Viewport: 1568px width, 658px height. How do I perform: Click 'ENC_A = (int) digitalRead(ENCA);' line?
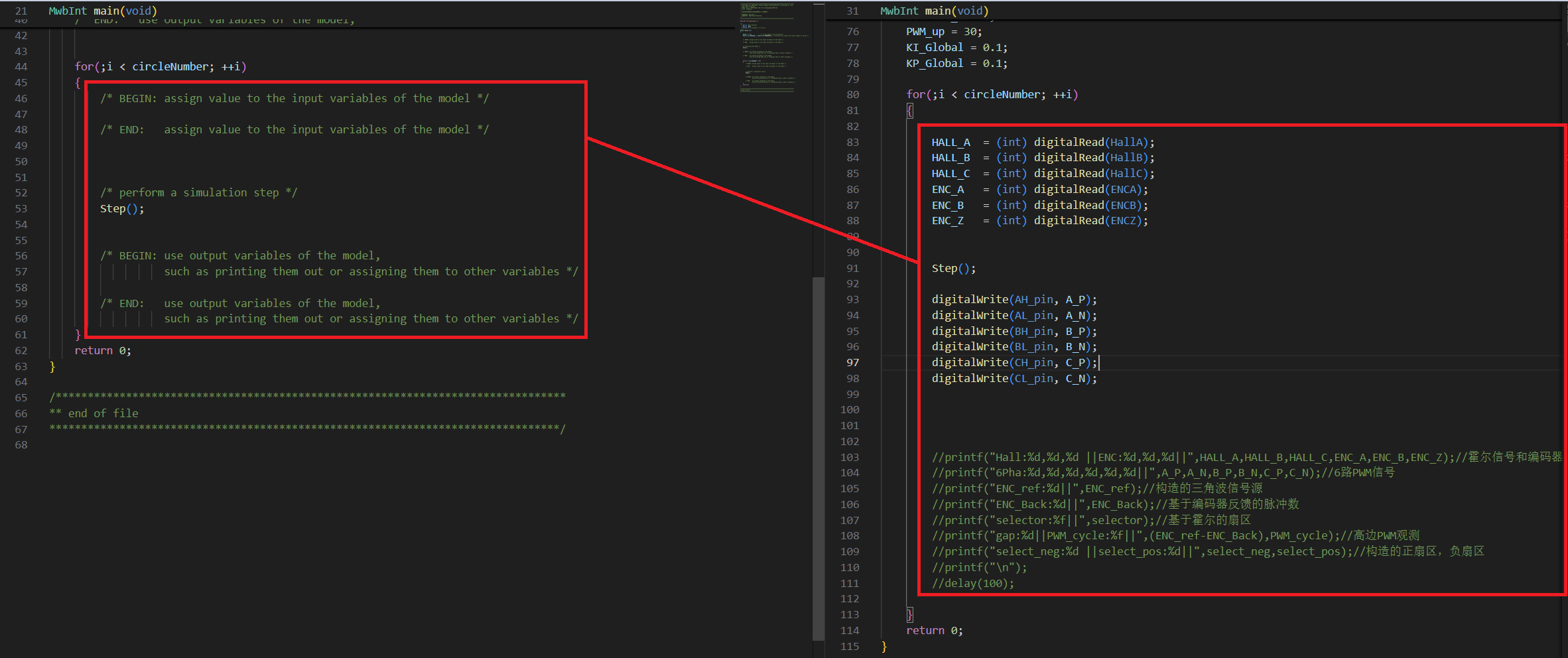coord(1039,189)
